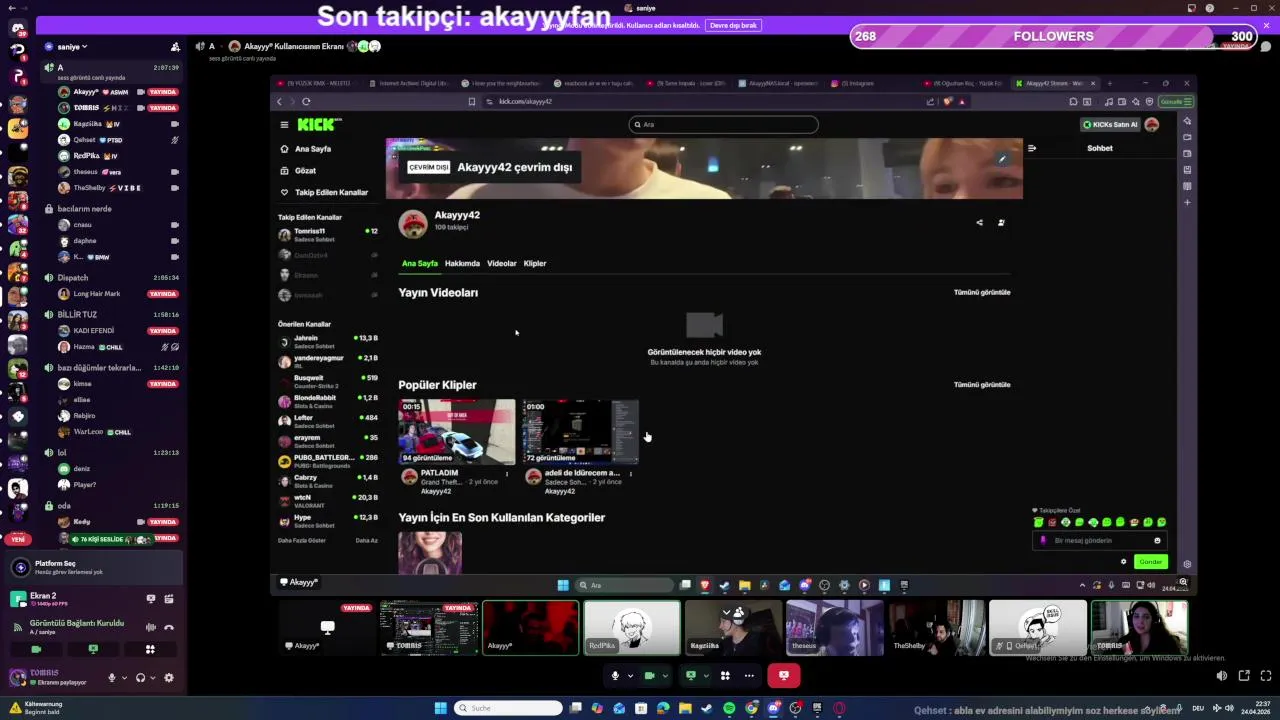
Task: Toggle camera in the voice panel
Action: point(36,649)
